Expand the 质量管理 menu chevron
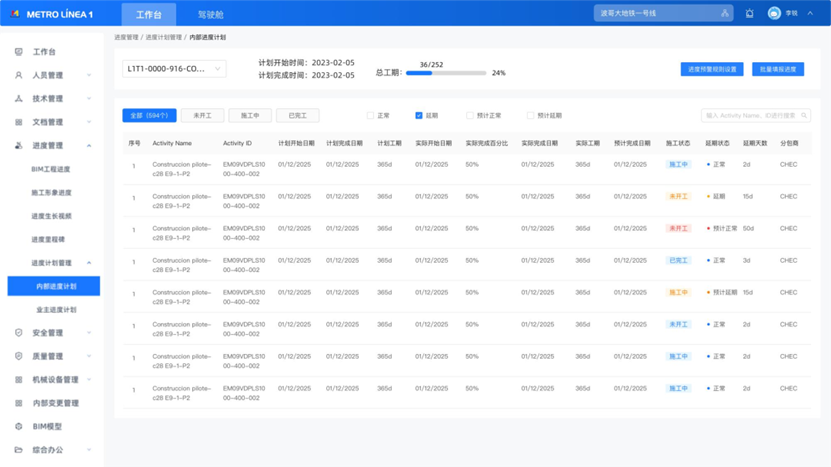The height and width of the screenshot is (467, 831). point(89,356)
